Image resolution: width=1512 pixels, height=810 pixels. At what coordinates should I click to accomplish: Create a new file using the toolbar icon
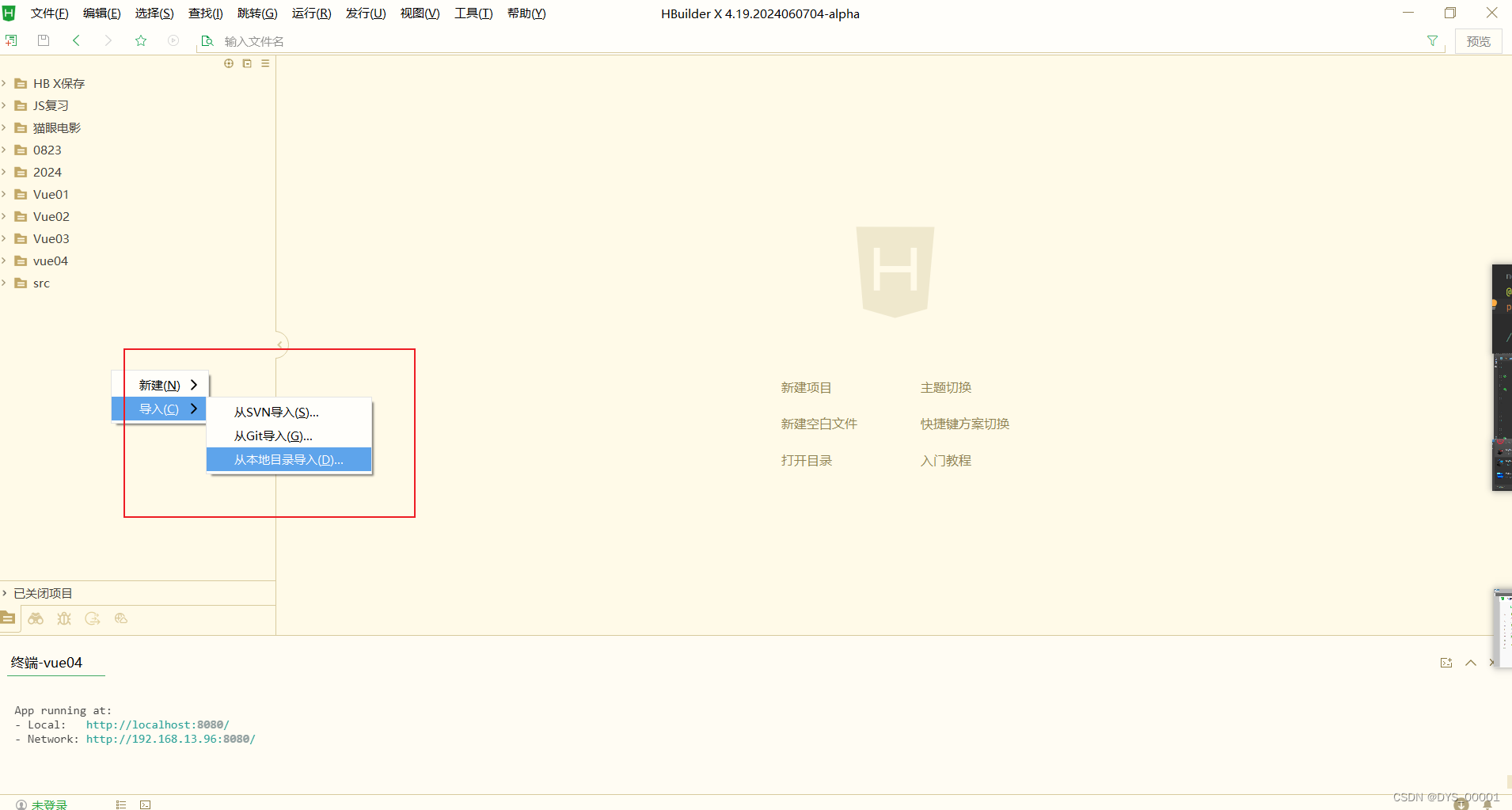pyautogui.click(x=10, y=40)
